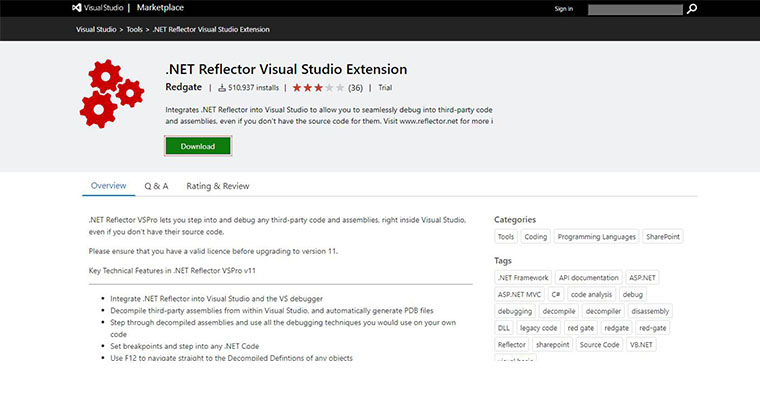Viewport: 760px width, 400px height.
Task: Focus the marketplace search field
Action: [635, 9]
